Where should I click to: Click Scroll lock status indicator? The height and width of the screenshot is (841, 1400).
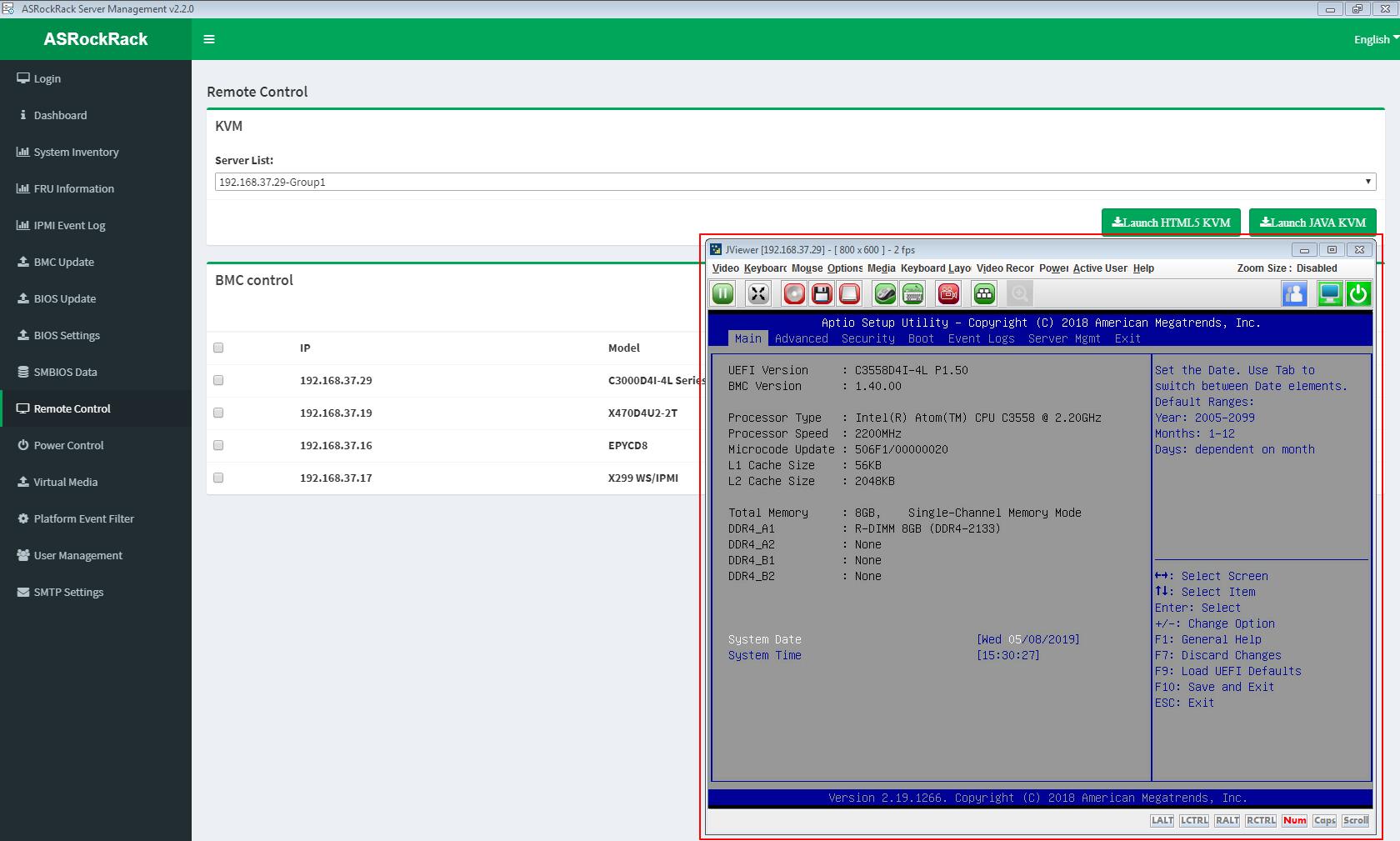tap(1356, 820)
